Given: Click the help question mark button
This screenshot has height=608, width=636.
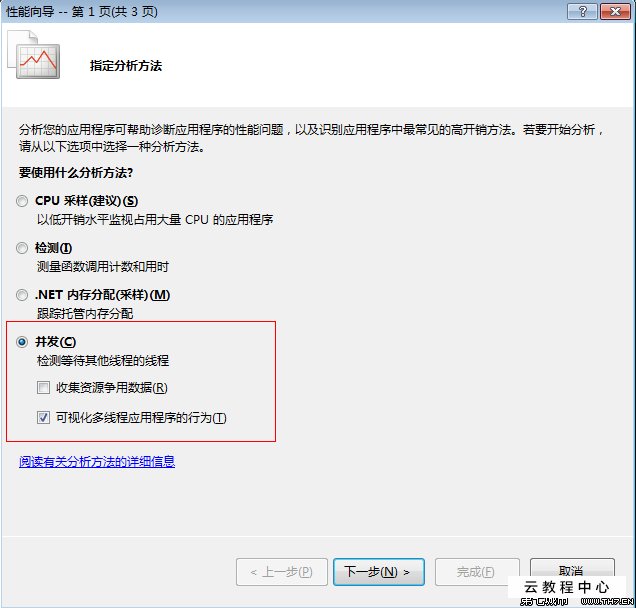Looking at the screenshot, I should [582, 11].
